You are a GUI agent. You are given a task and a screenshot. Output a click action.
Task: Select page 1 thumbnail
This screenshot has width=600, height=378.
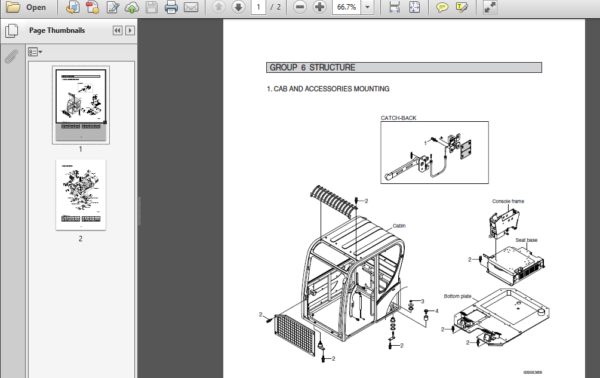point(81,105)
